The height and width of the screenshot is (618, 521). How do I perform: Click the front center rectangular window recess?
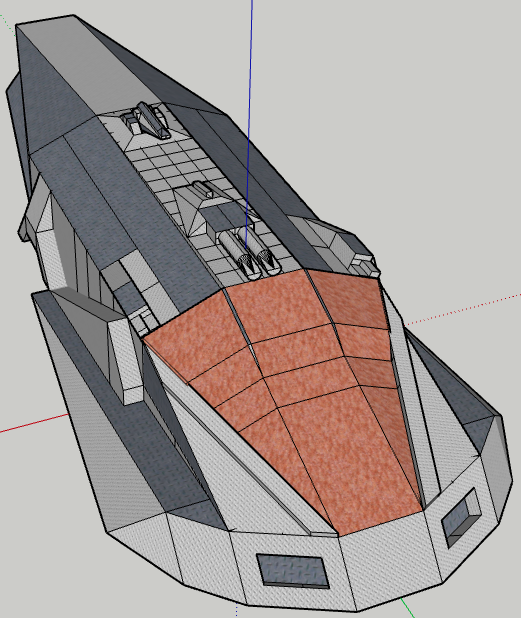292,571
